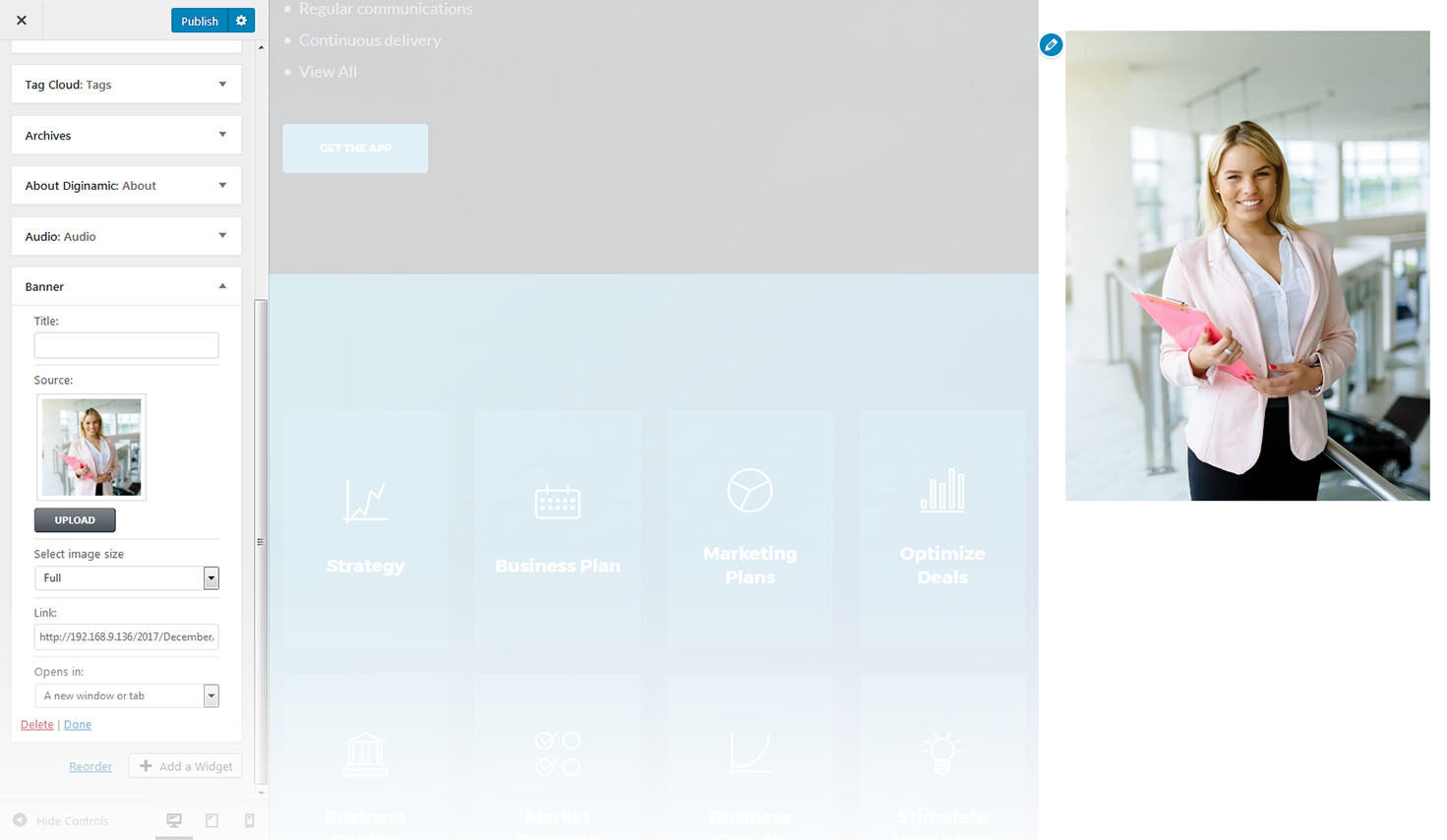Switch to mobile preview device icon
Viewport: 1447px width, 840px height.
click(x=250, y=820)
